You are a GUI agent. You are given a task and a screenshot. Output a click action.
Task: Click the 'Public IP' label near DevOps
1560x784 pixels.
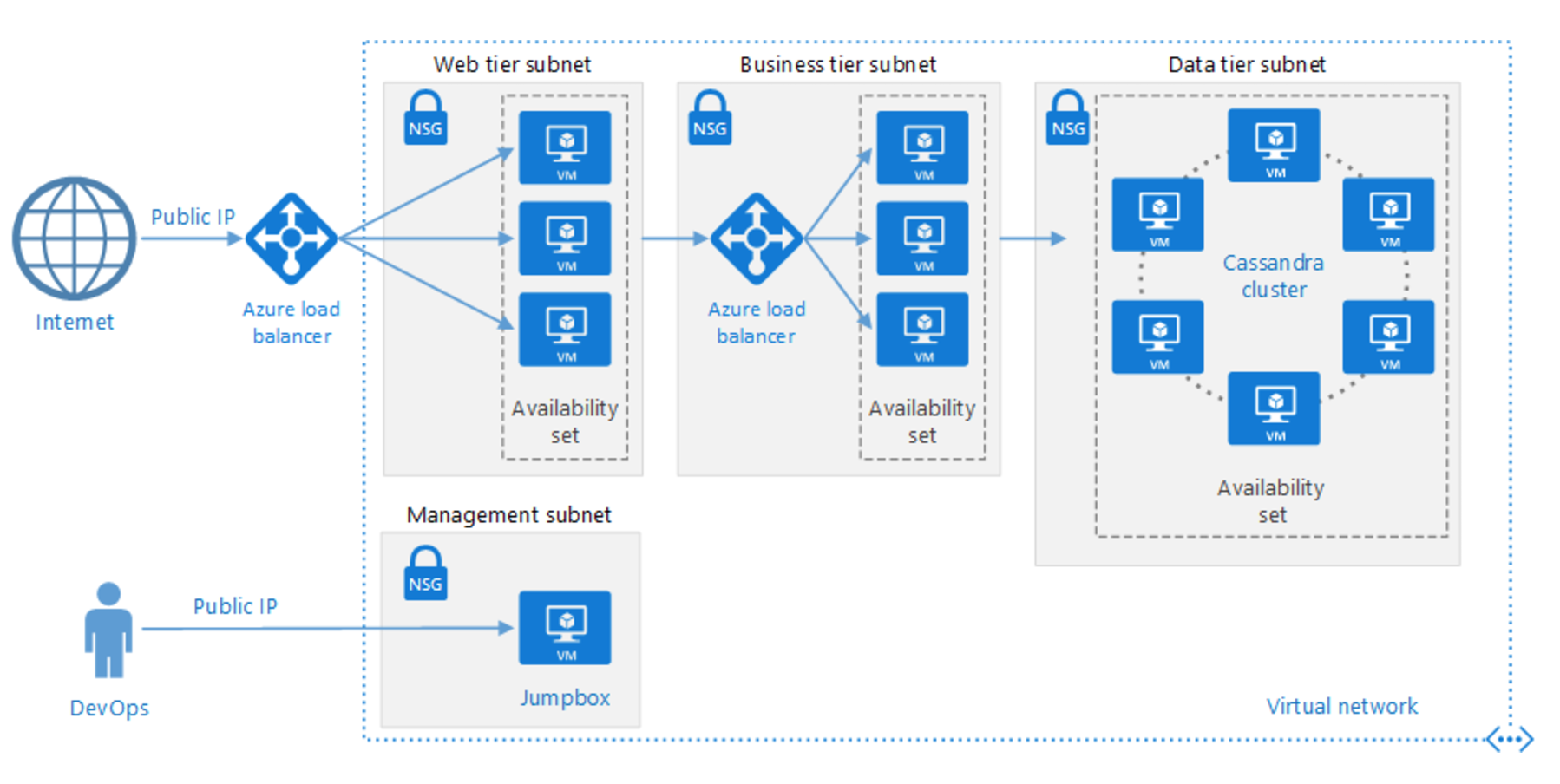[x=235, y=606]
